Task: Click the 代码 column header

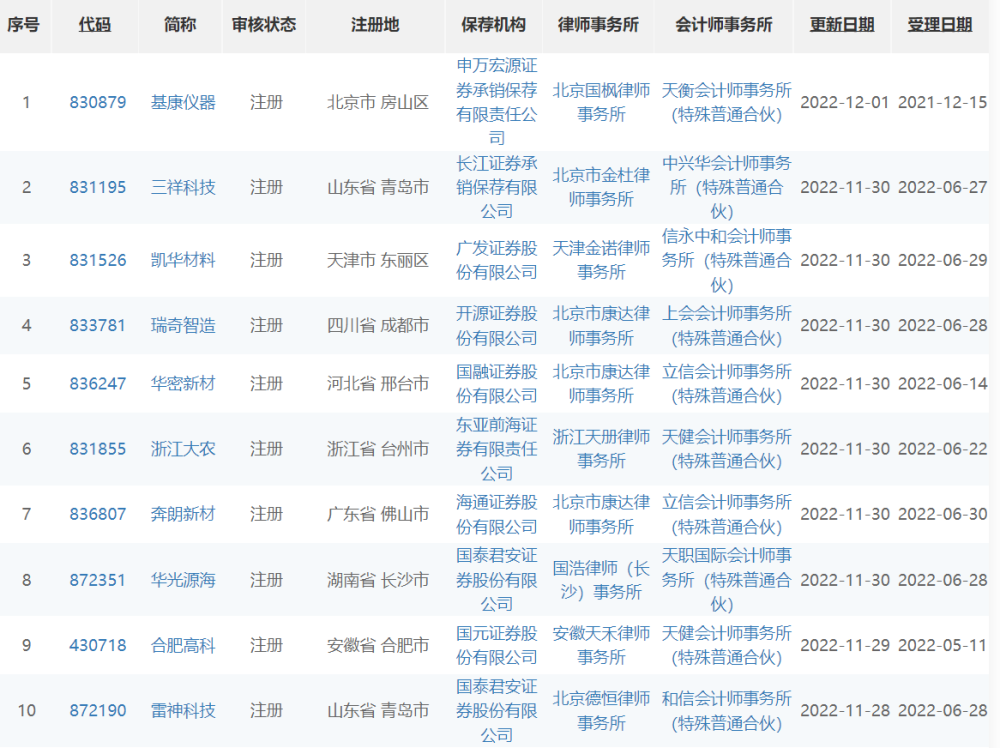Action: point(95,25)
